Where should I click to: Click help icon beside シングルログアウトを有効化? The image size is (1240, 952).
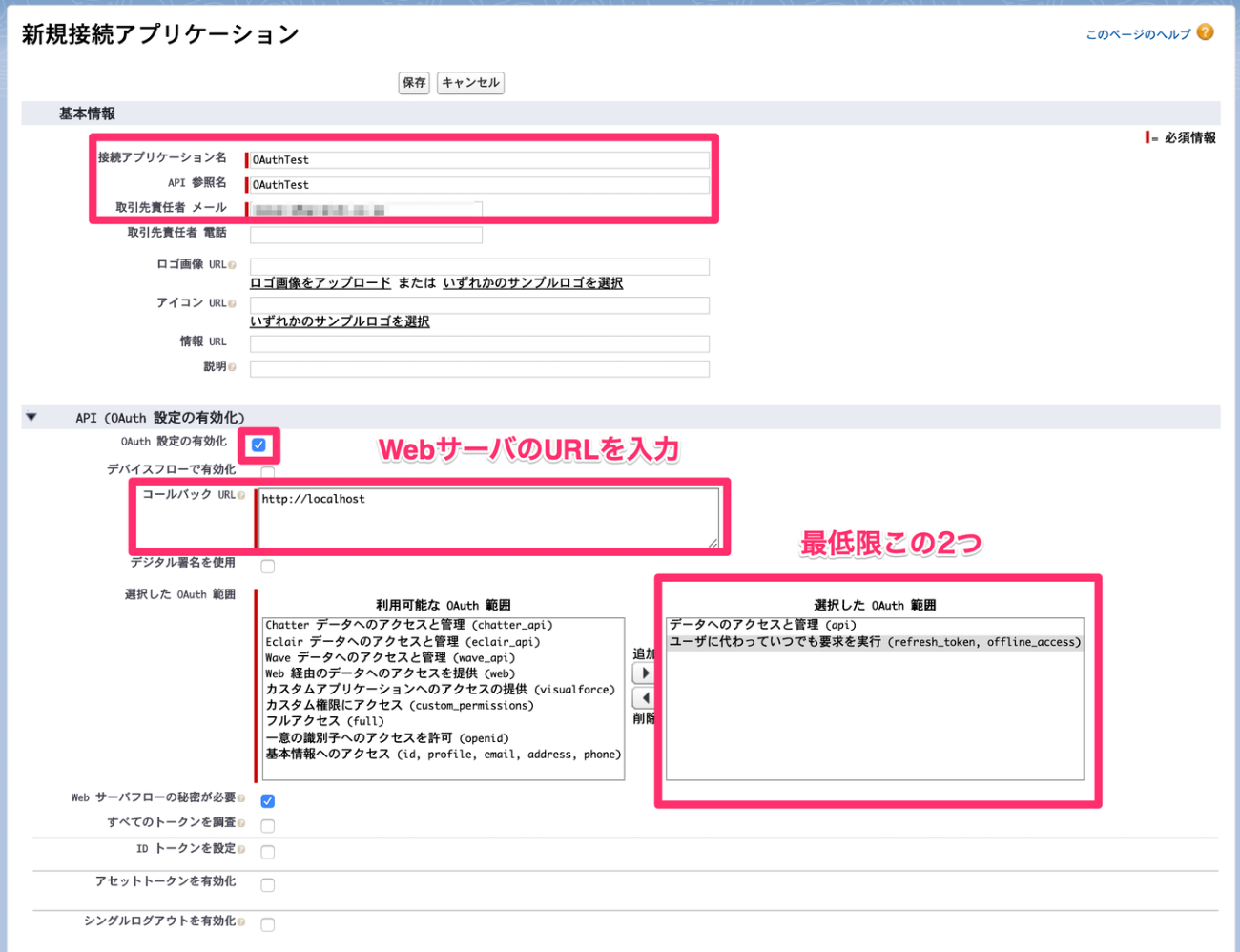pyautogui.click(x=241, y=921)
